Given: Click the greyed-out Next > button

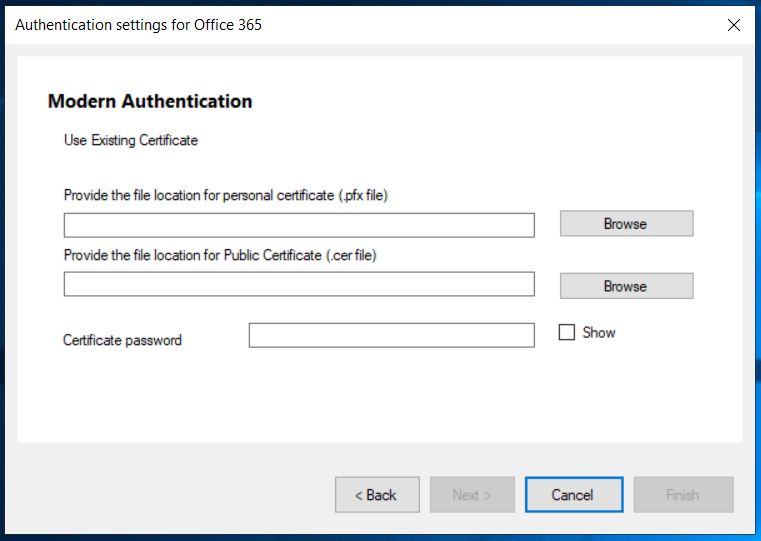Looking at the screenshot, I should click(472, 495).
